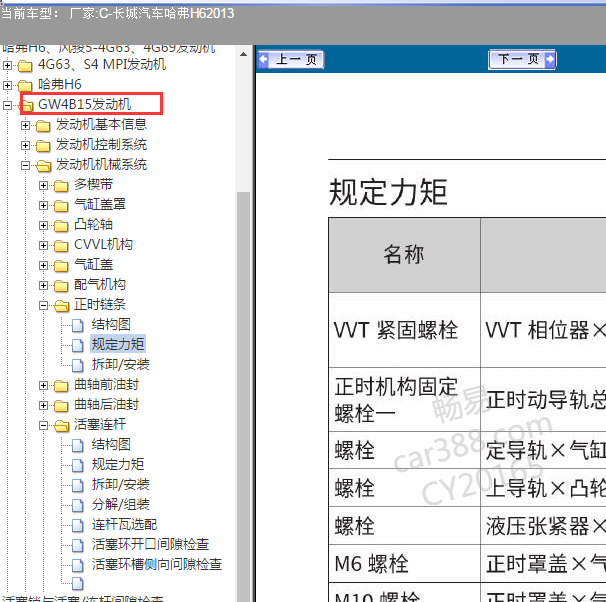Open the 连杆瓦选配 page

pos(124,524)
